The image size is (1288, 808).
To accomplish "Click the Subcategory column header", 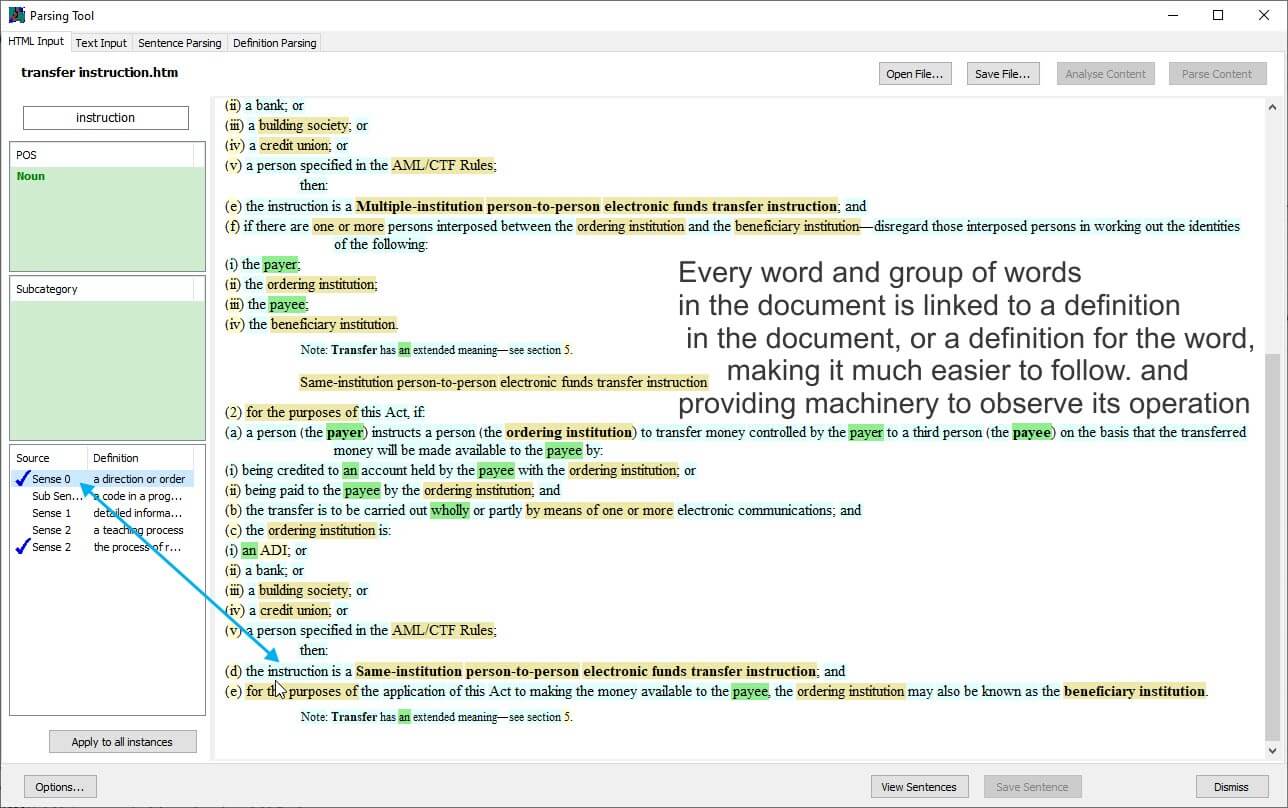I will tap(102, 289).
